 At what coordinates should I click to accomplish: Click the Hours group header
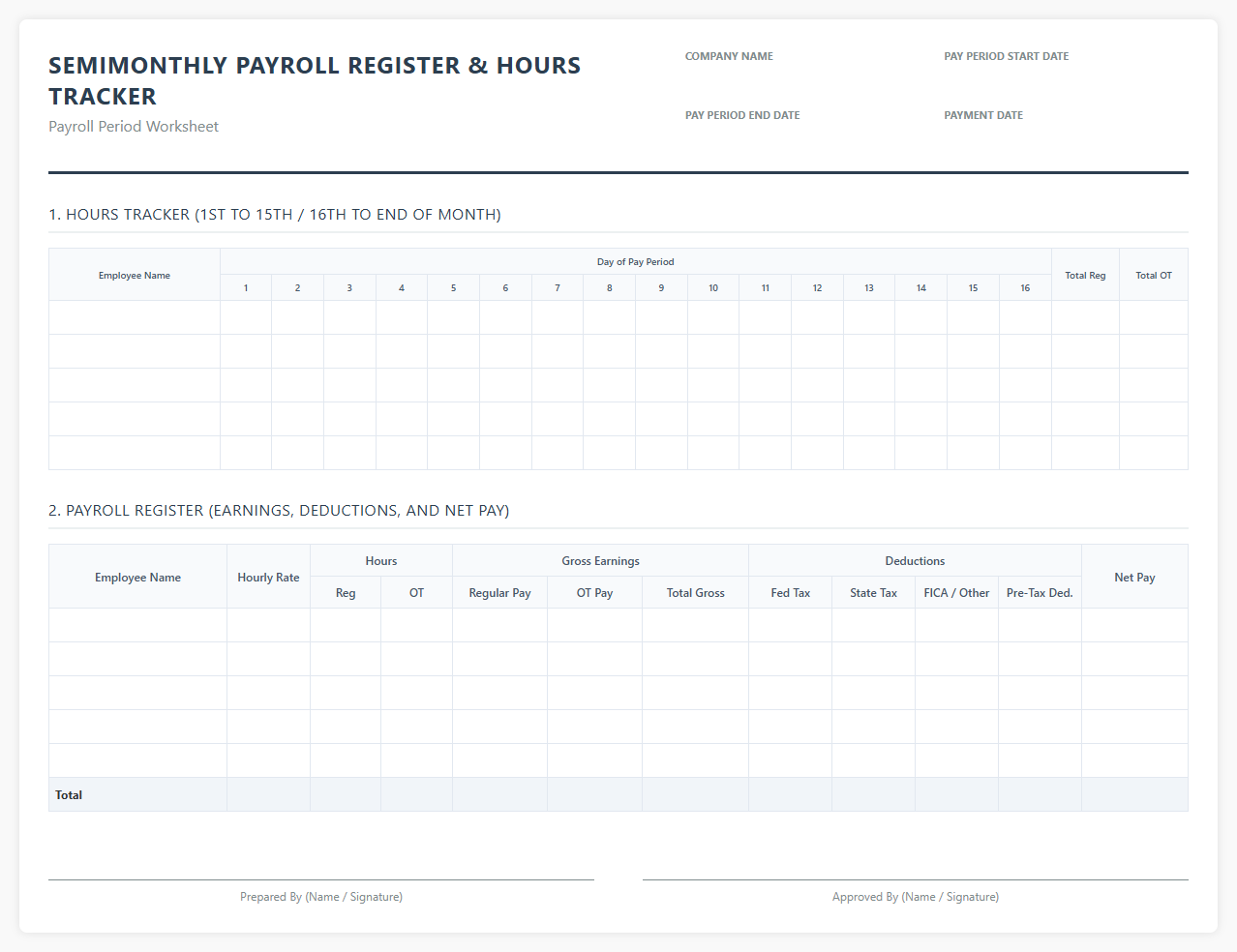381,561
